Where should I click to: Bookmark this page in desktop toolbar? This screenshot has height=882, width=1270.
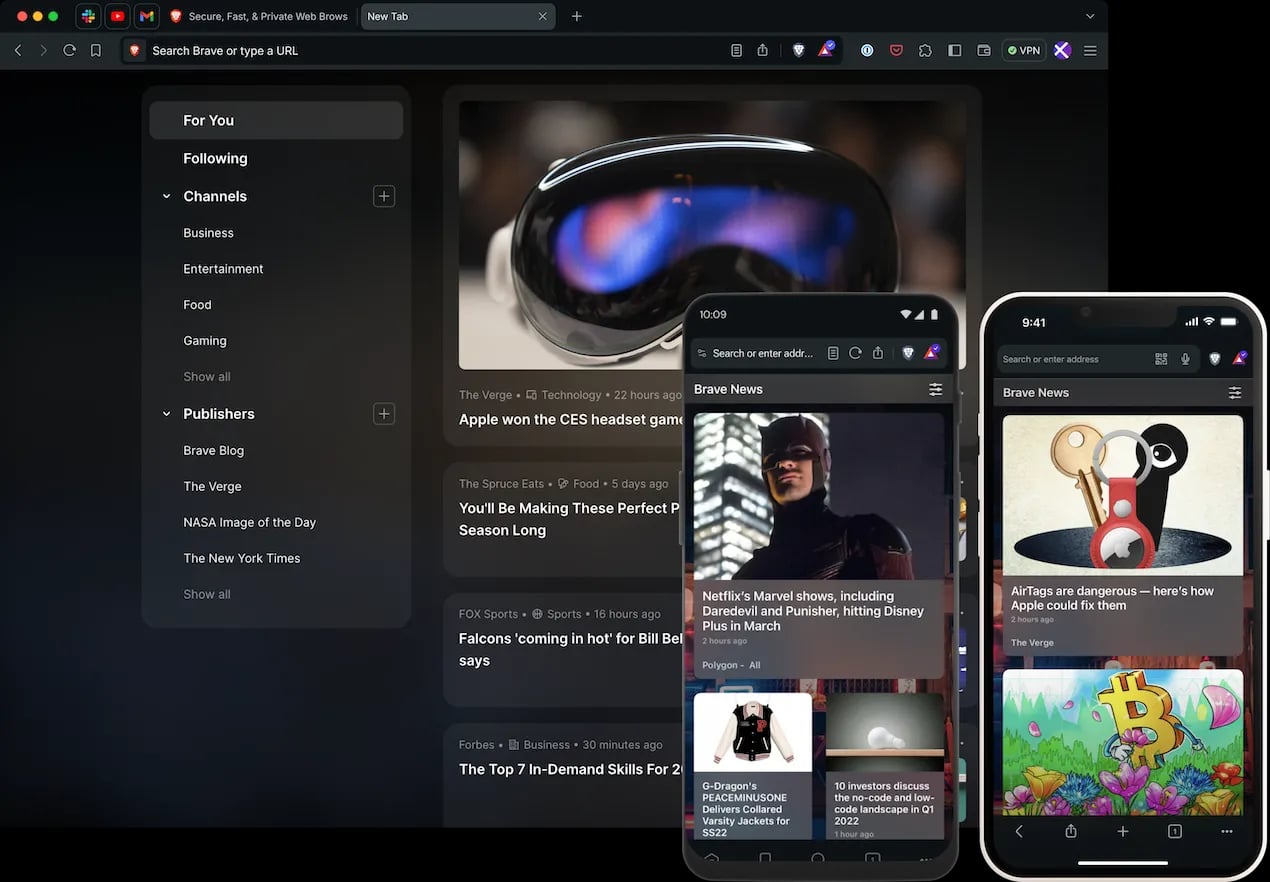(x=96, y=50)
